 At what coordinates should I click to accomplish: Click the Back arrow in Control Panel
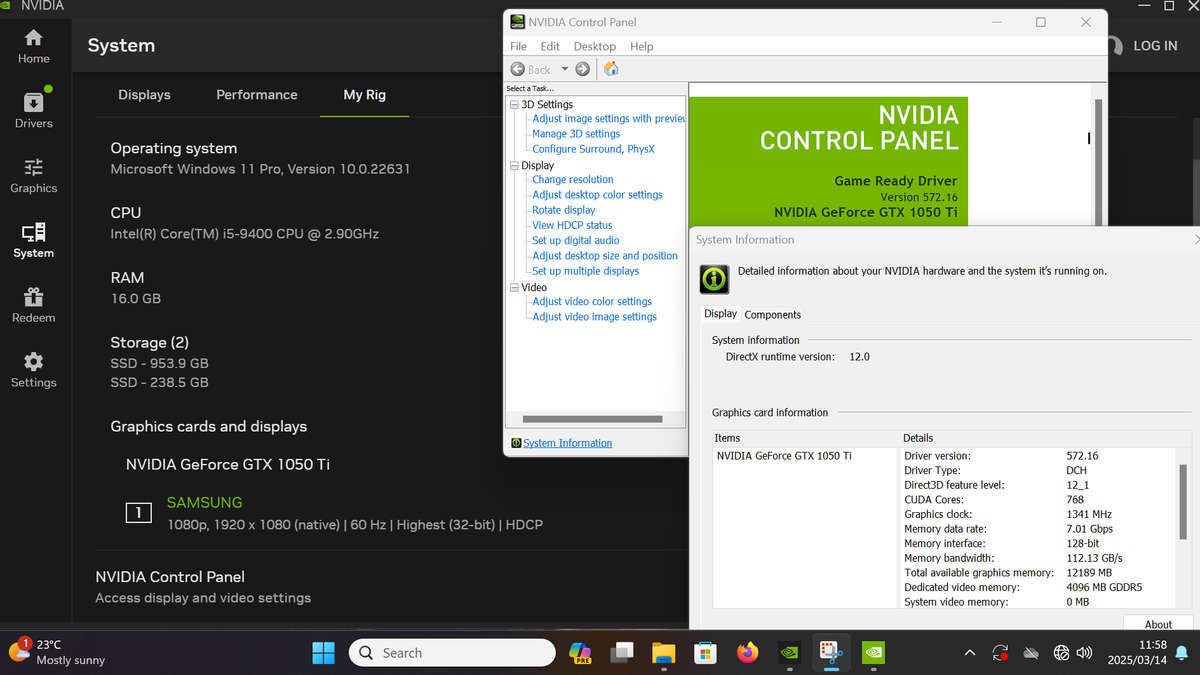tap(530, 69)
